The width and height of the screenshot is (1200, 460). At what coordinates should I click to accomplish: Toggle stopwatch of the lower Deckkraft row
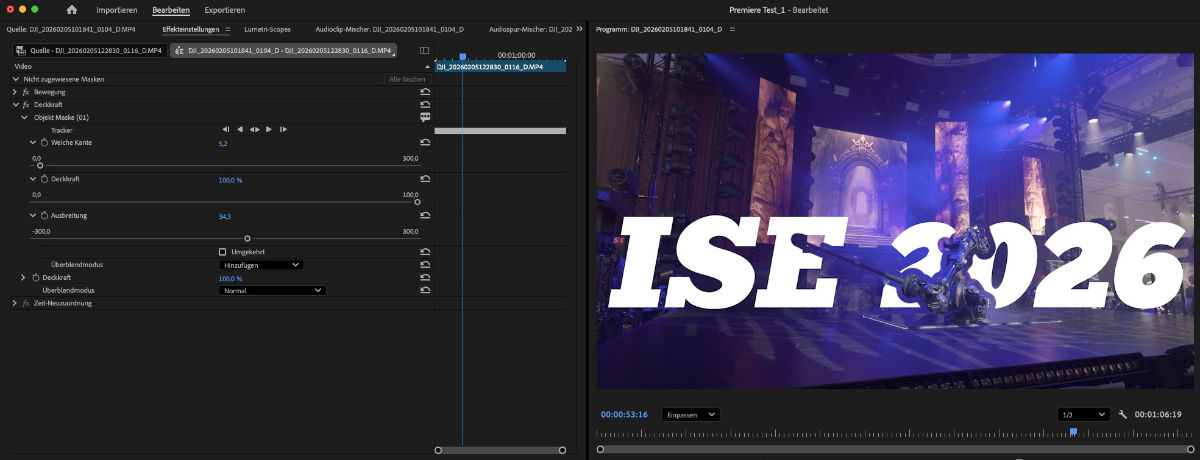click(x=36, y=278)
